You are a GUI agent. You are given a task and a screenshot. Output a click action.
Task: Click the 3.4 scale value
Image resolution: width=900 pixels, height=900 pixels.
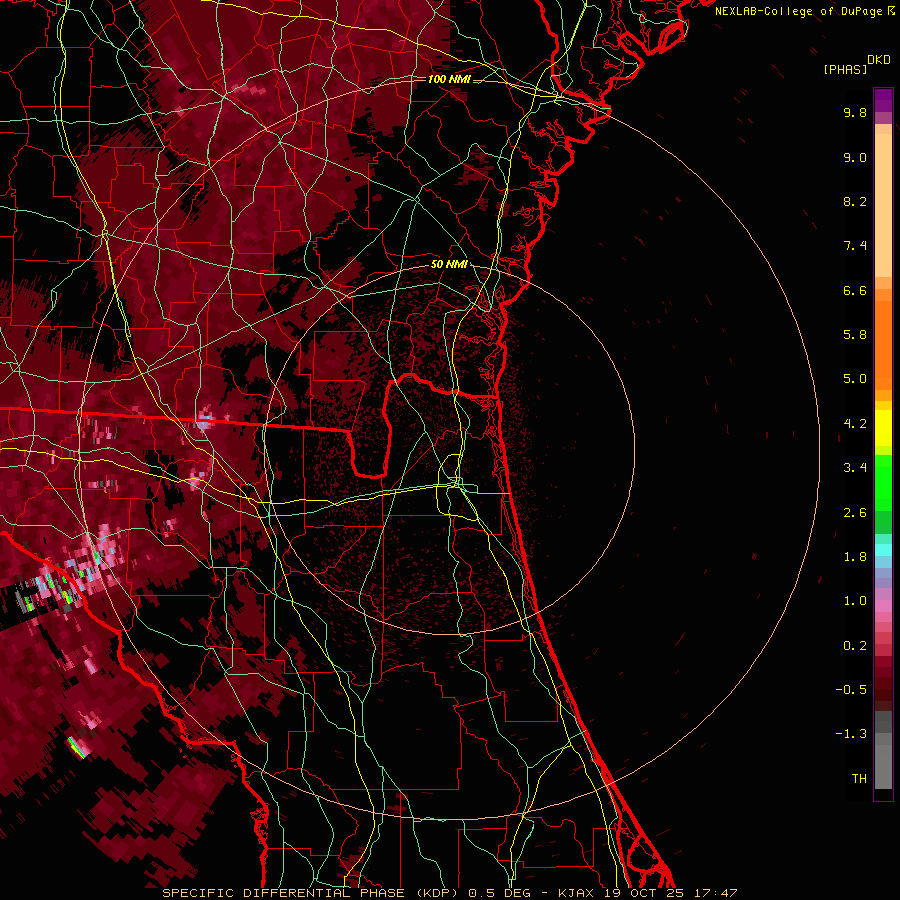(855, 468)
